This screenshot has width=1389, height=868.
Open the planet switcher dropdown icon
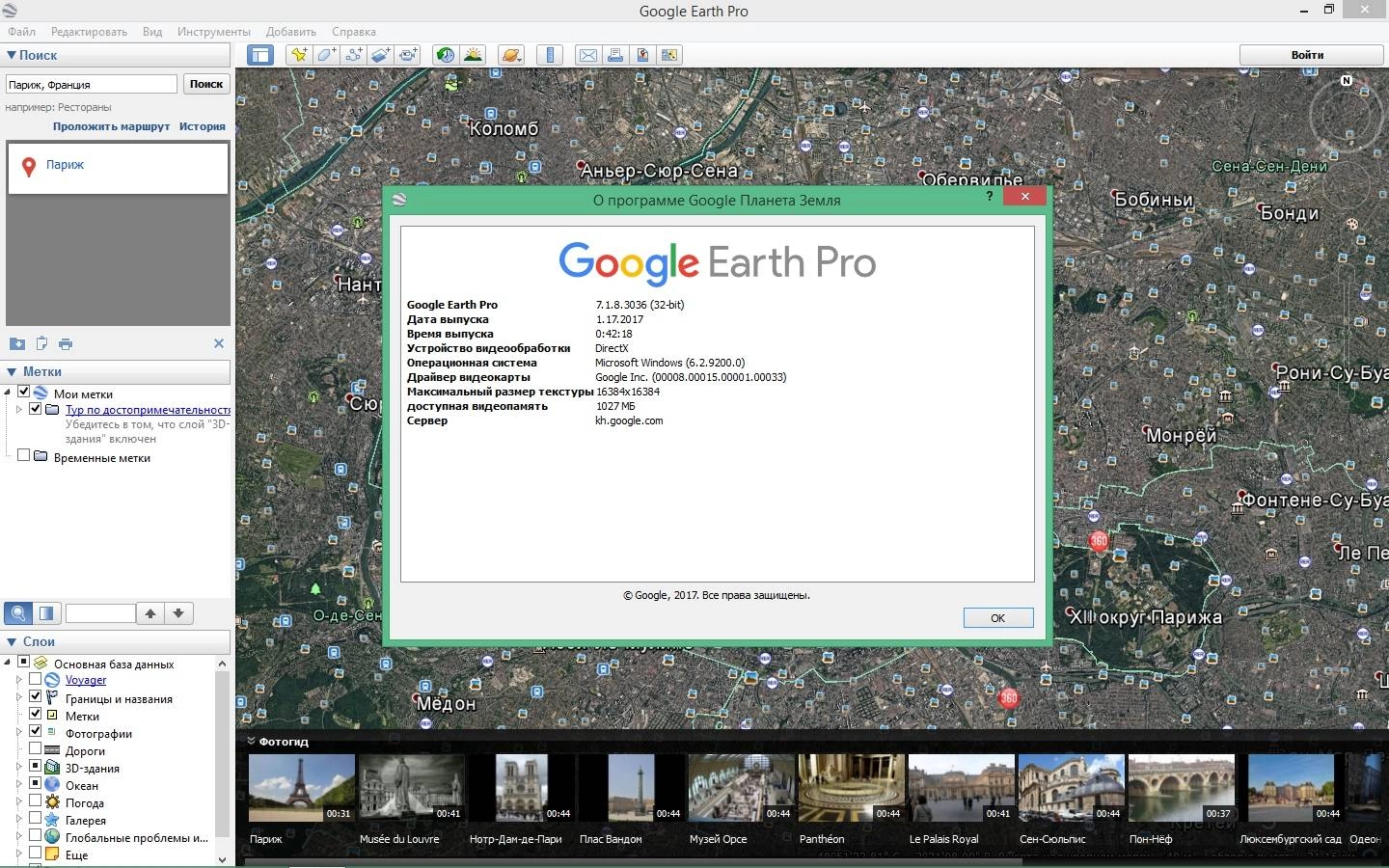pos(511,55)
